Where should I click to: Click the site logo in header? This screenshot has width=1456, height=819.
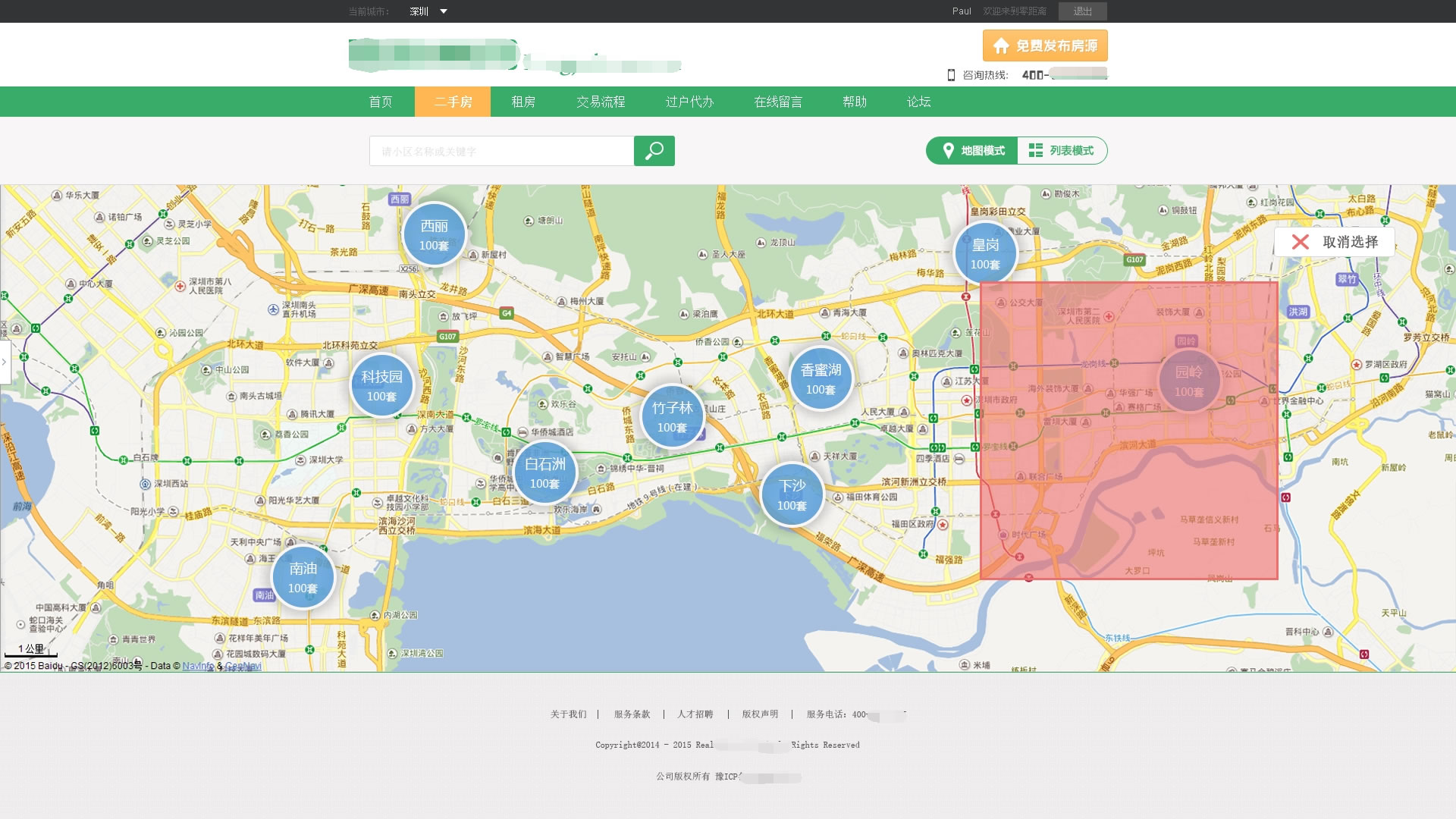point(515,56)
